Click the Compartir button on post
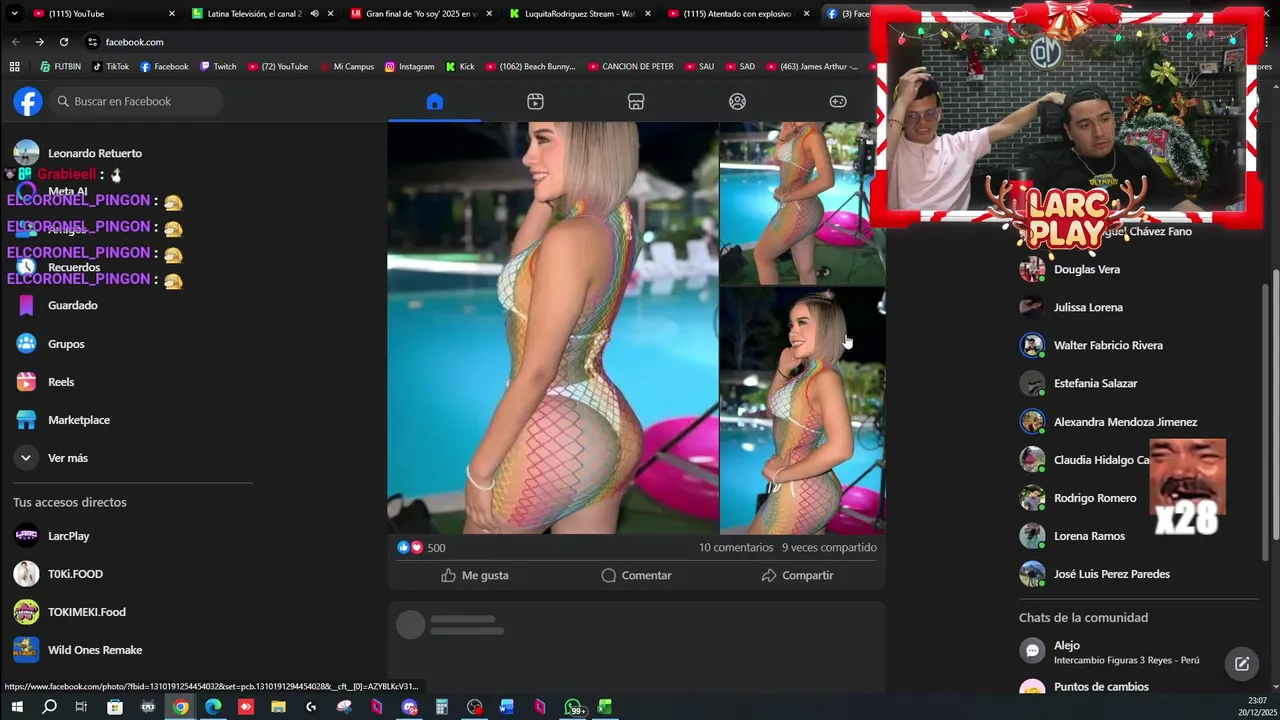 [797, 575]
